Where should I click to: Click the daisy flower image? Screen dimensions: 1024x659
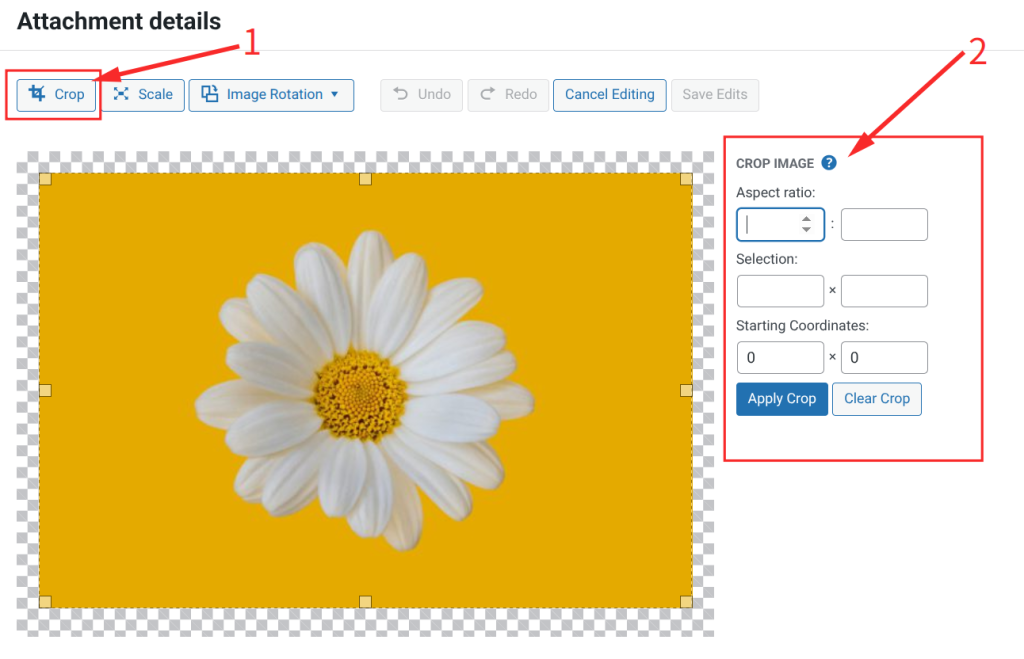tap(366, 391)
